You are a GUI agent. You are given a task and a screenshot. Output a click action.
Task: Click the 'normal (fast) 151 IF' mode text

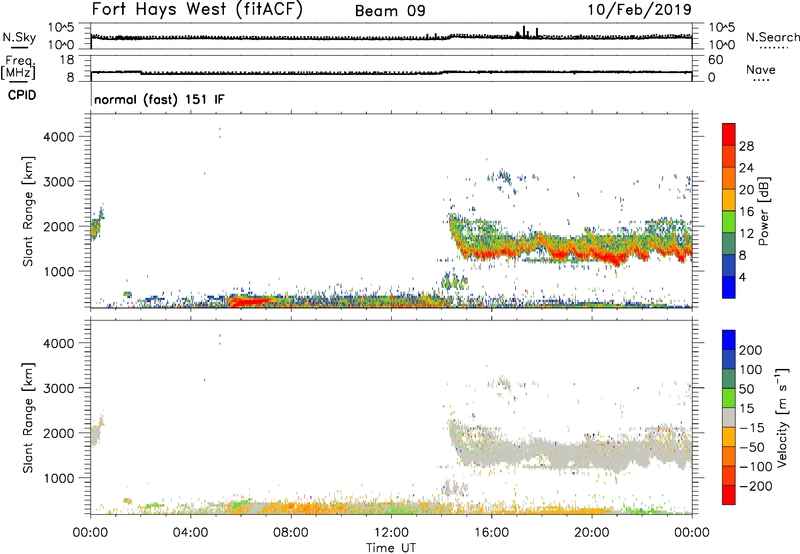click(x=159, y=99)
